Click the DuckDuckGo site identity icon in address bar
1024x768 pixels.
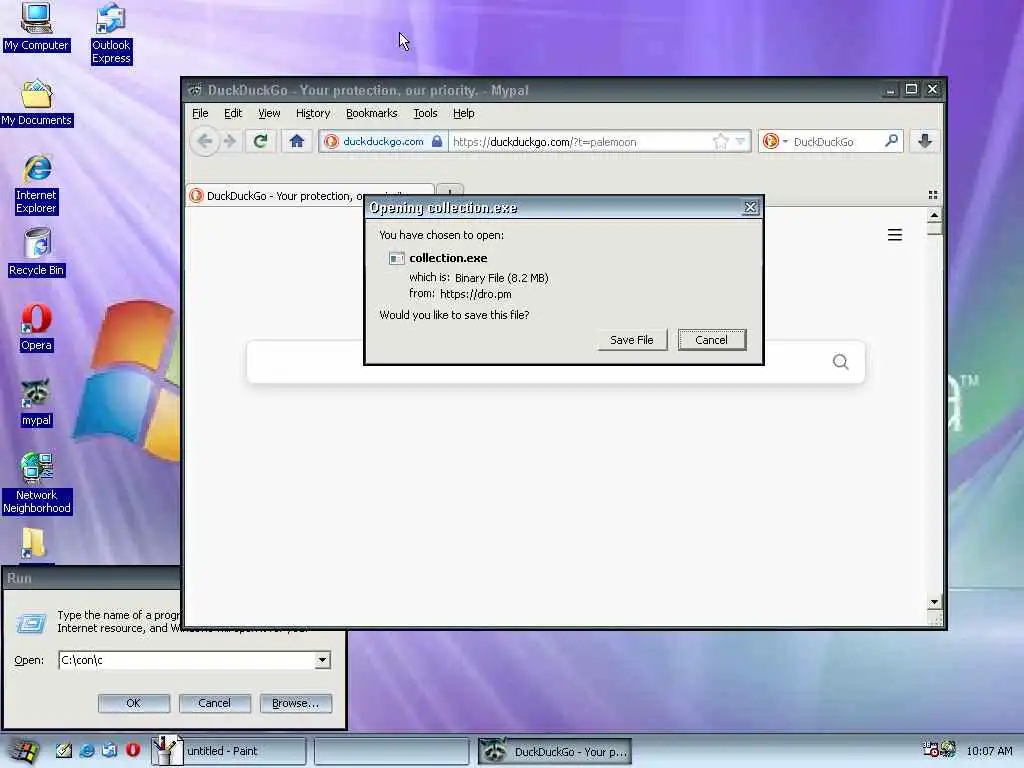331,141
